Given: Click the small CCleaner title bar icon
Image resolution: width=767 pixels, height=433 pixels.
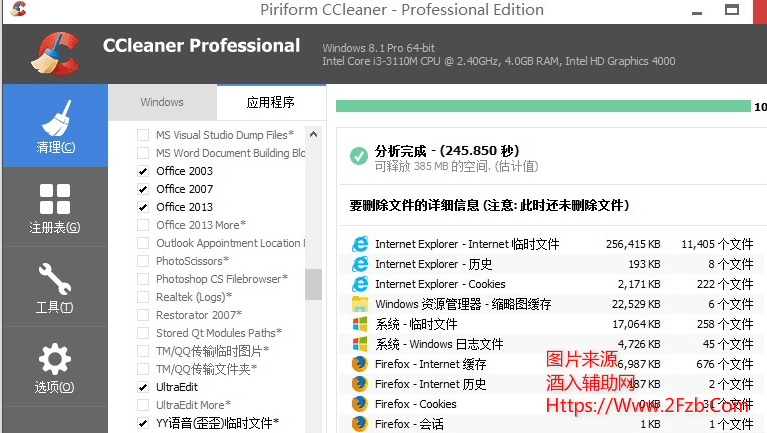Looking at the screenshot, I should pos(18,9).
